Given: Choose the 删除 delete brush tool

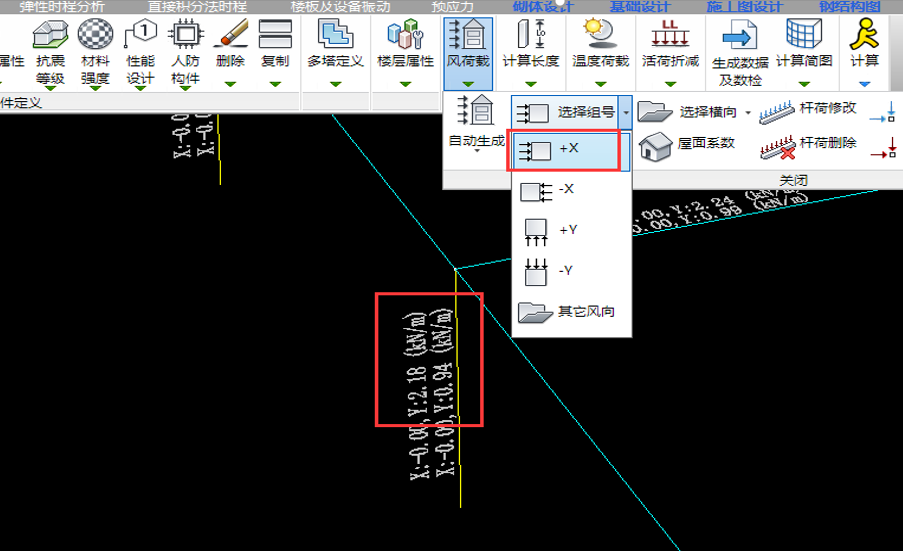Looking at the screenshot, I should [230, 52].
